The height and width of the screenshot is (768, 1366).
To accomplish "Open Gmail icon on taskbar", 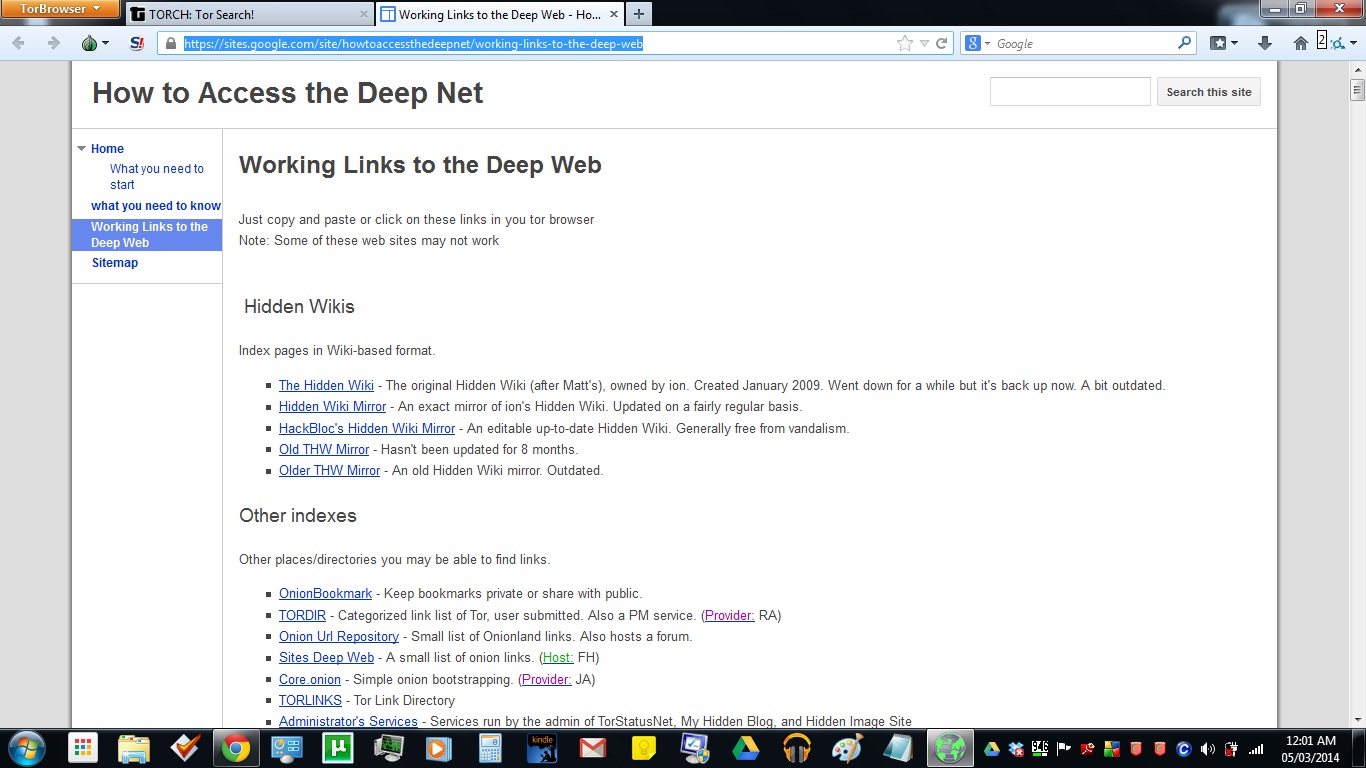I will click(593, 748).
